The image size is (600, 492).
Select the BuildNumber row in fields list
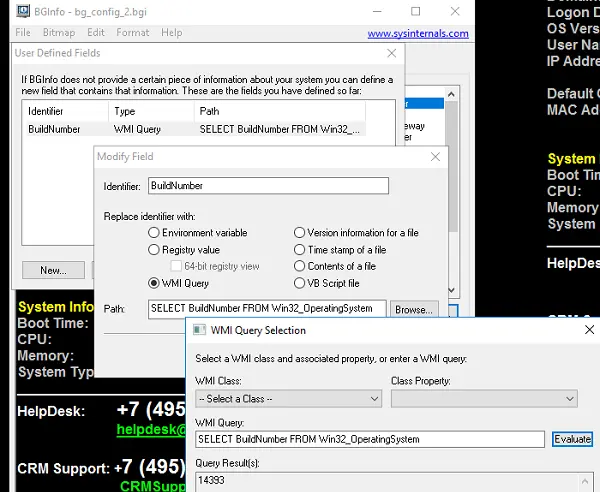[x=194, y=129]
